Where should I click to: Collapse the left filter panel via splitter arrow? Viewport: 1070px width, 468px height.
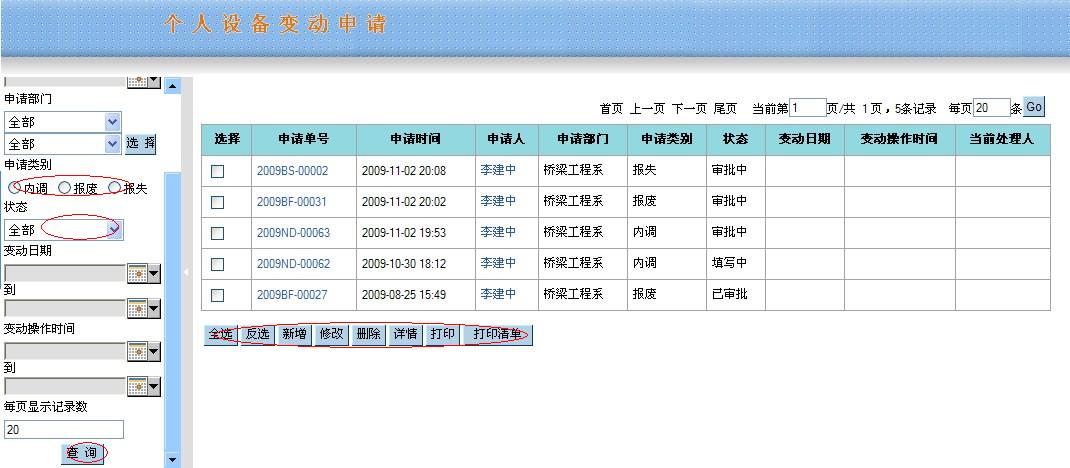tap(186, 272)
